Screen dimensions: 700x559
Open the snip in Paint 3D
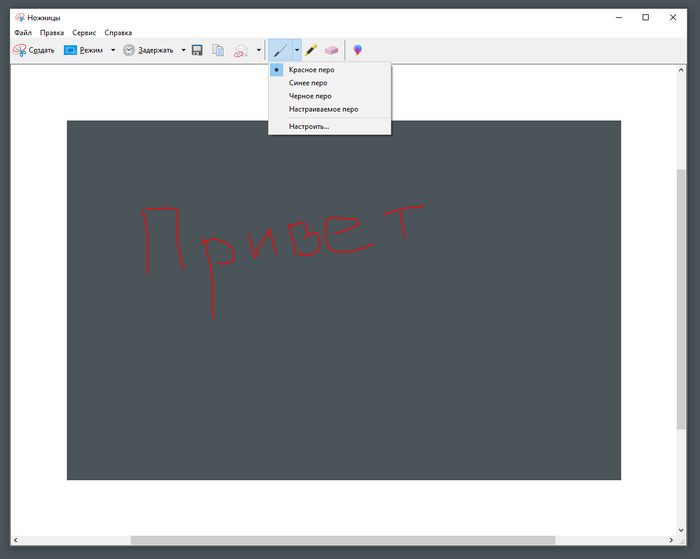click(358, 50)
